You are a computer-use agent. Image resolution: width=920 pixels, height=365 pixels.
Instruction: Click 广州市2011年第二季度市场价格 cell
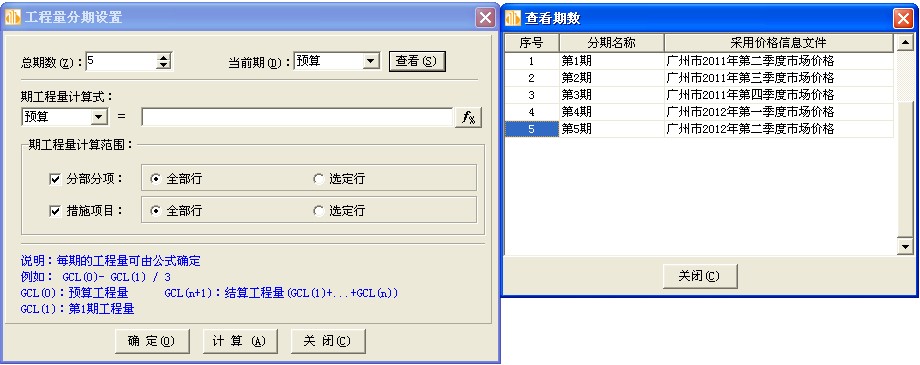pyautogui.click(x=779, y=61)
